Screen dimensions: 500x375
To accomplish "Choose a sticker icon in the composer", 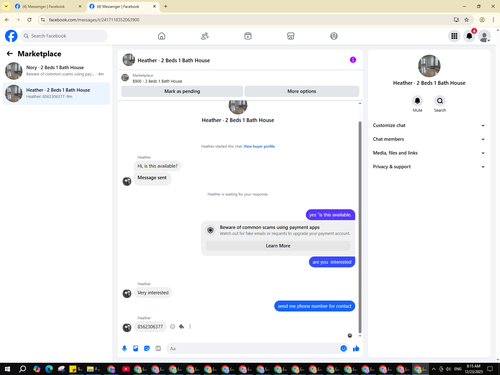I will 147,348.
